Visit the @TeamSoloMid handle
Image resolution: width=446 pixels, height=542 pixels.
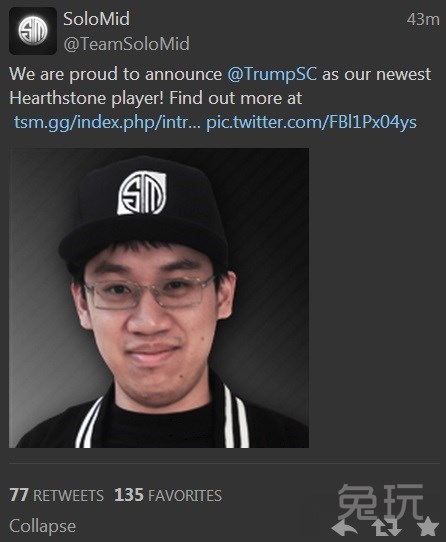click(x=127, y=44)
